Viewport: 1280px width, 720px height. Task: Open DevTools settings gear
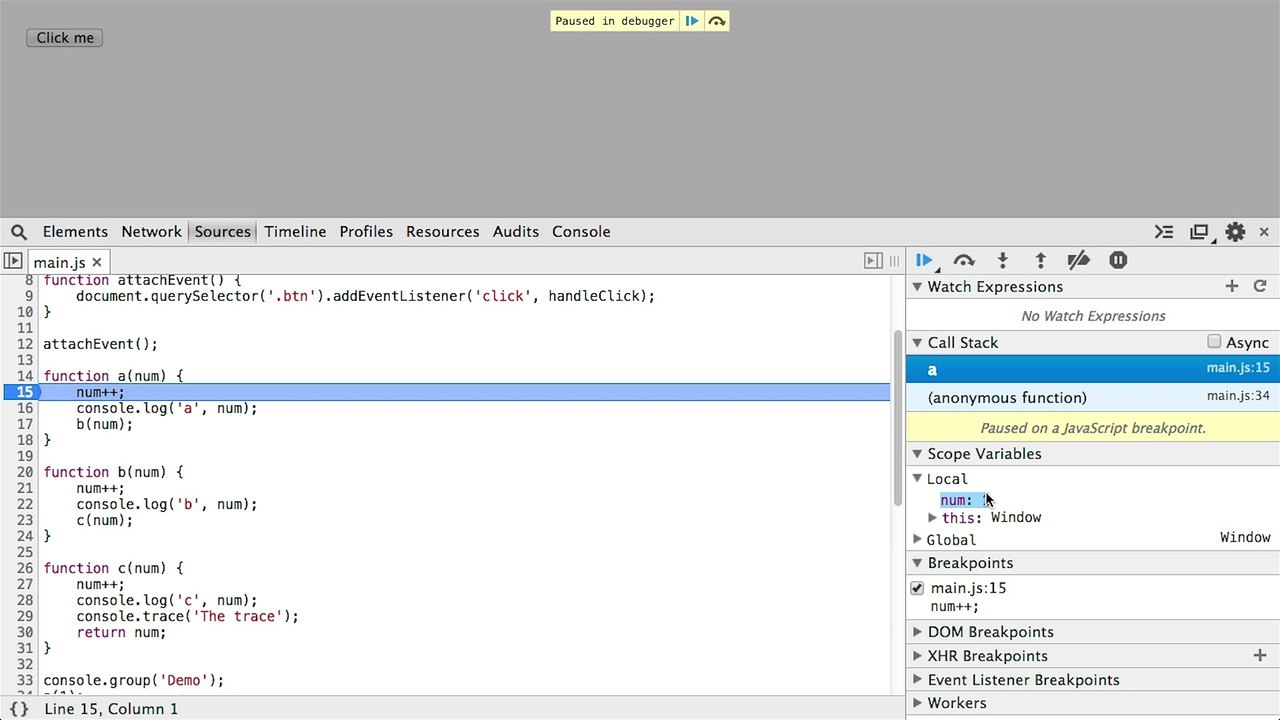tap(1235, 232)
